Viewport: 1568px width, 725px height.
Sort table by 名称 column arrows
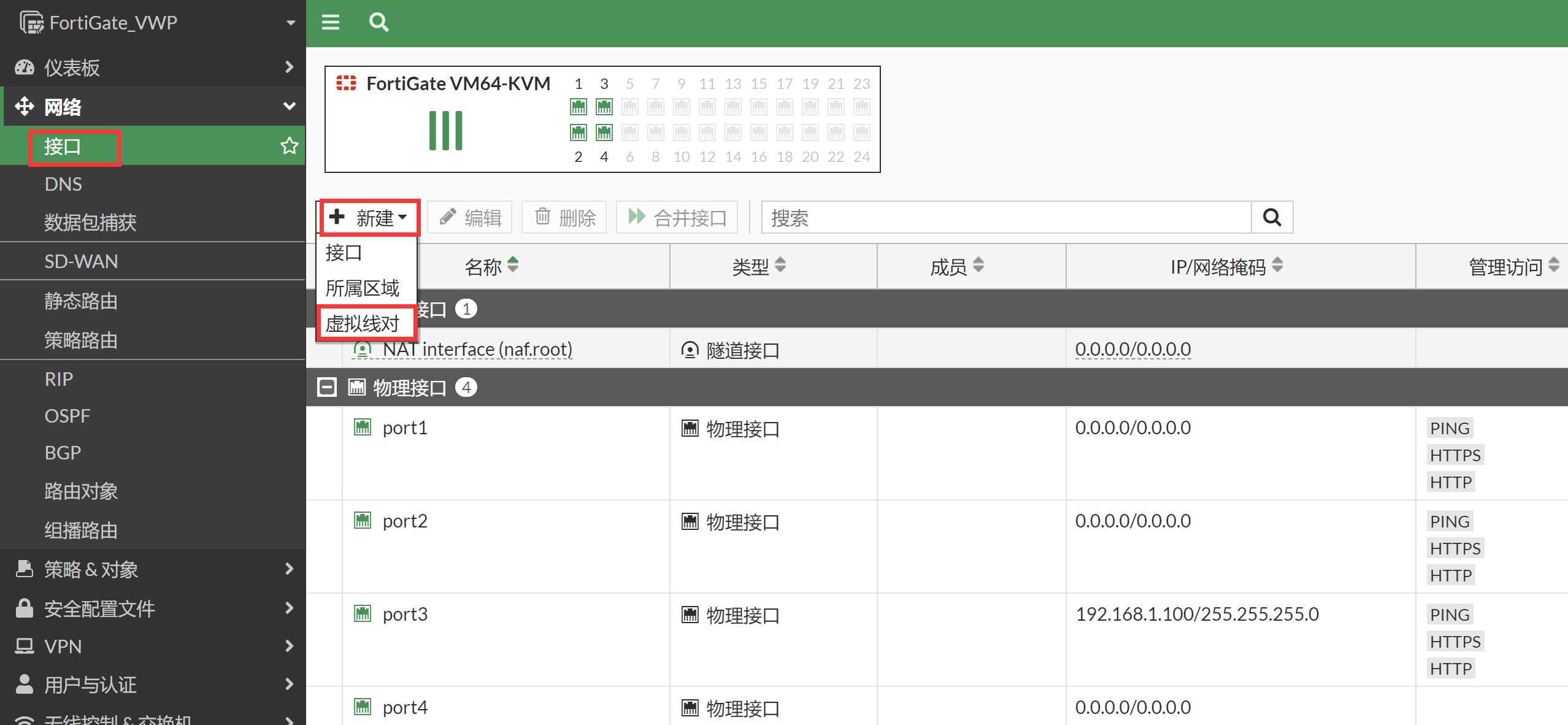tap(513, 265)
